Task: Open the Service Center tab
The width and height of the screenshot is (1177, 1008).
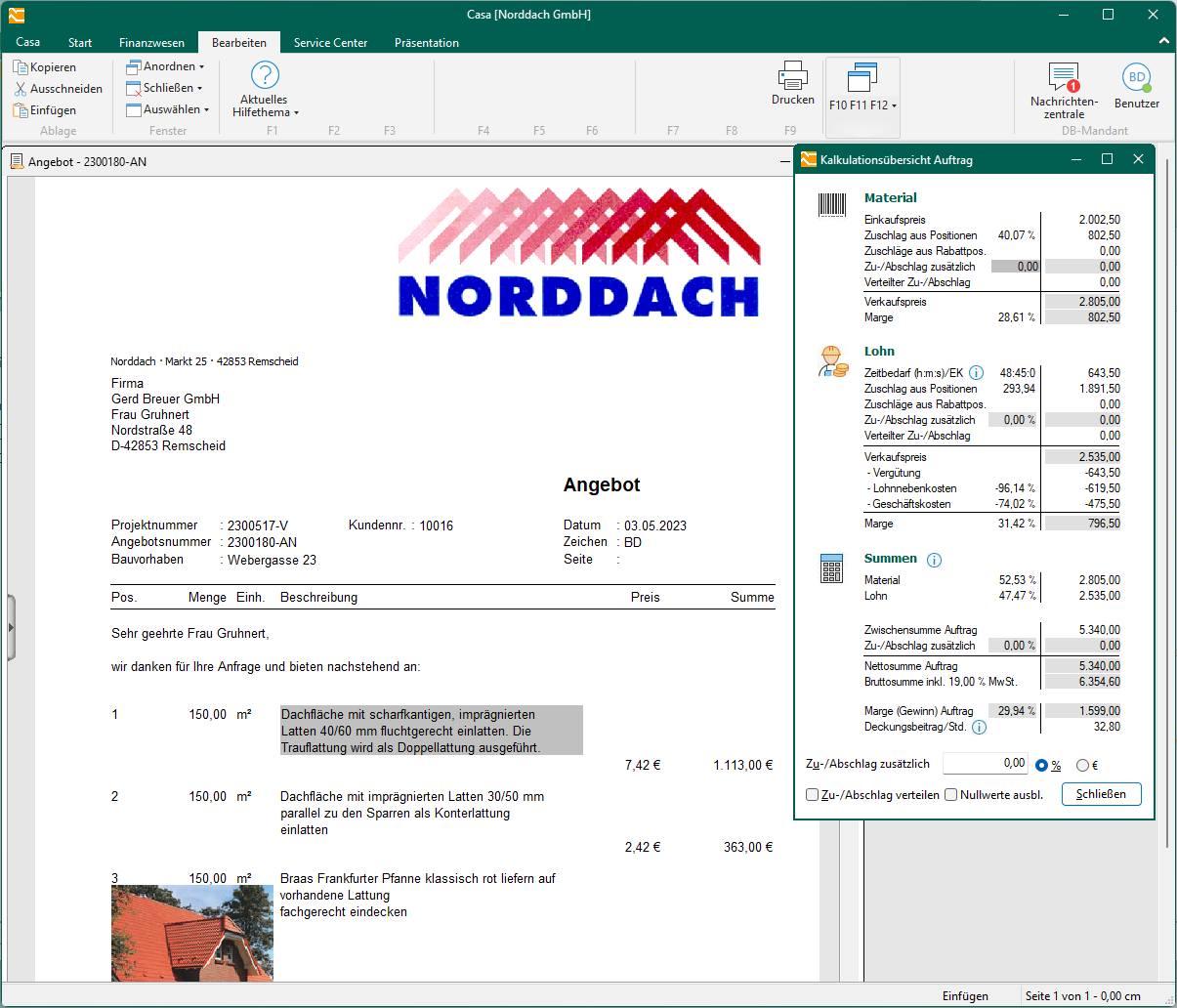Action: tap(330, 43)
